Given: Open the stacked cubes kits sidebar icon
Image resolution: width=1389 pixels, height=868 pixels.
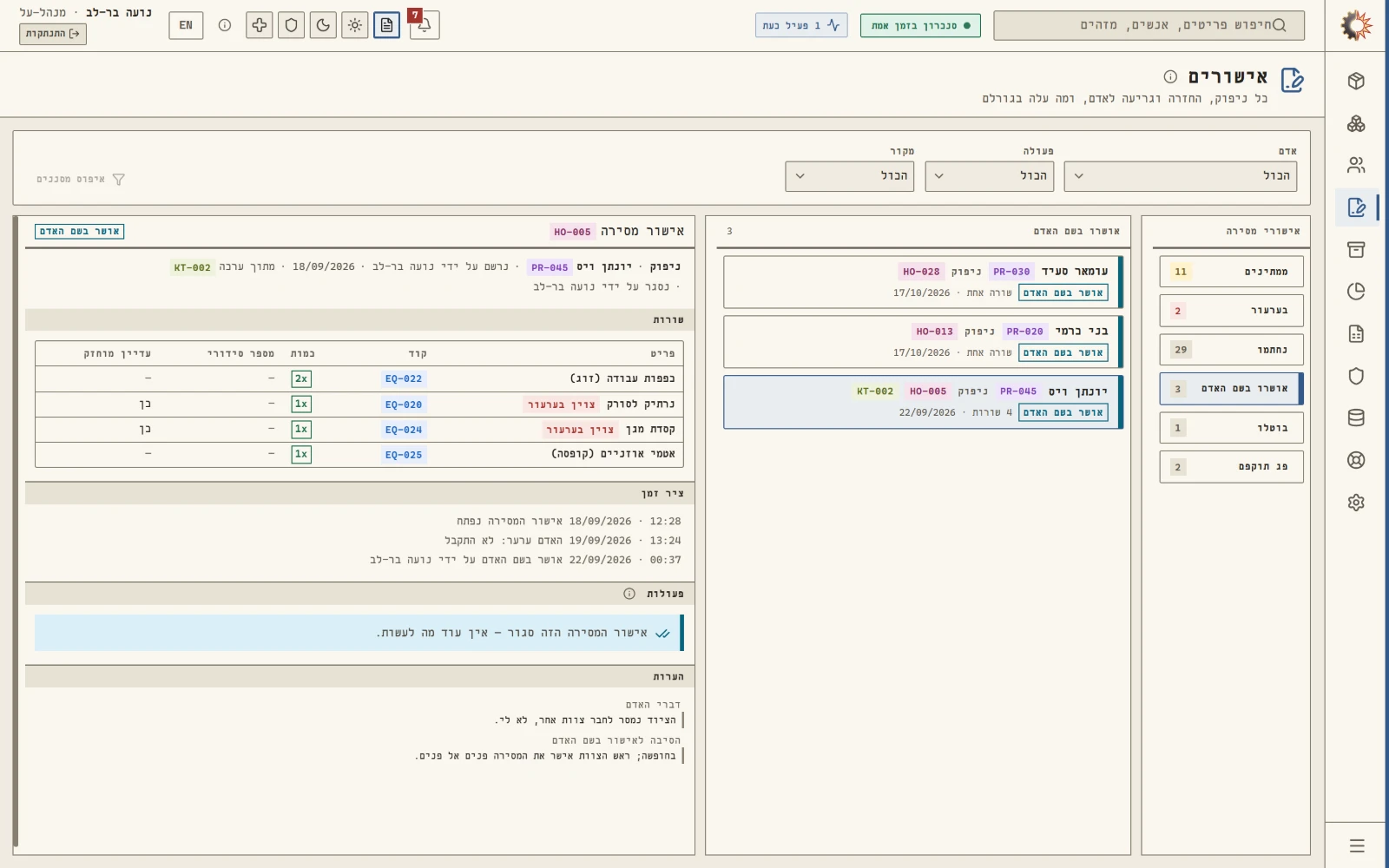Looking at the screenshot, I should (x=1356, y=123).
